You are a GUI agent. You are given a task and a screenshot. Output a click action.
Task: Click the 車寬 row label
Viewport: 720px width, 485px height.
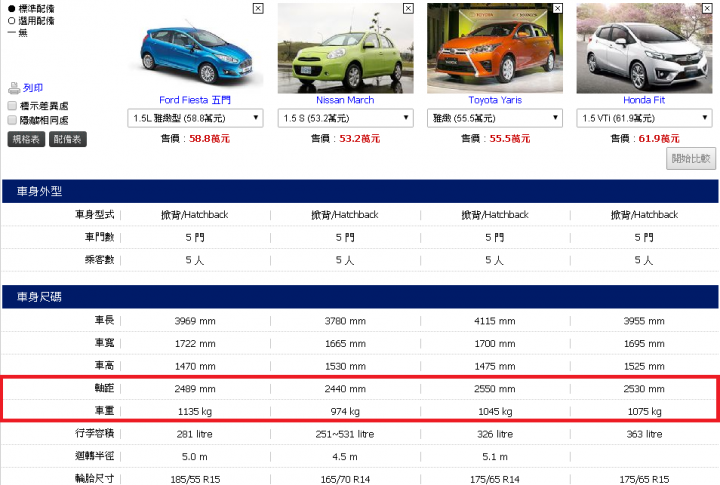pyautogui.click(x=105, y=343)
